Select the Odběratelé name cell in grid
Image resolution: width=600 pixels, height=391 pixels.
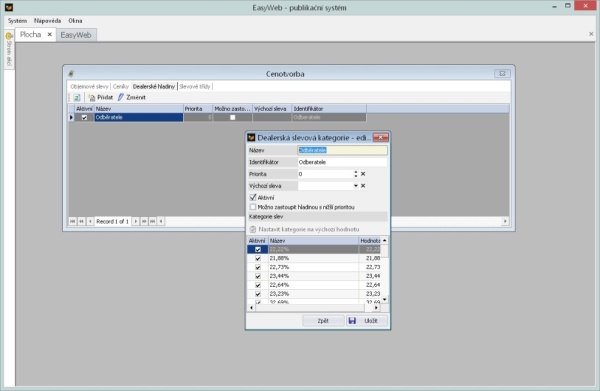139,117
